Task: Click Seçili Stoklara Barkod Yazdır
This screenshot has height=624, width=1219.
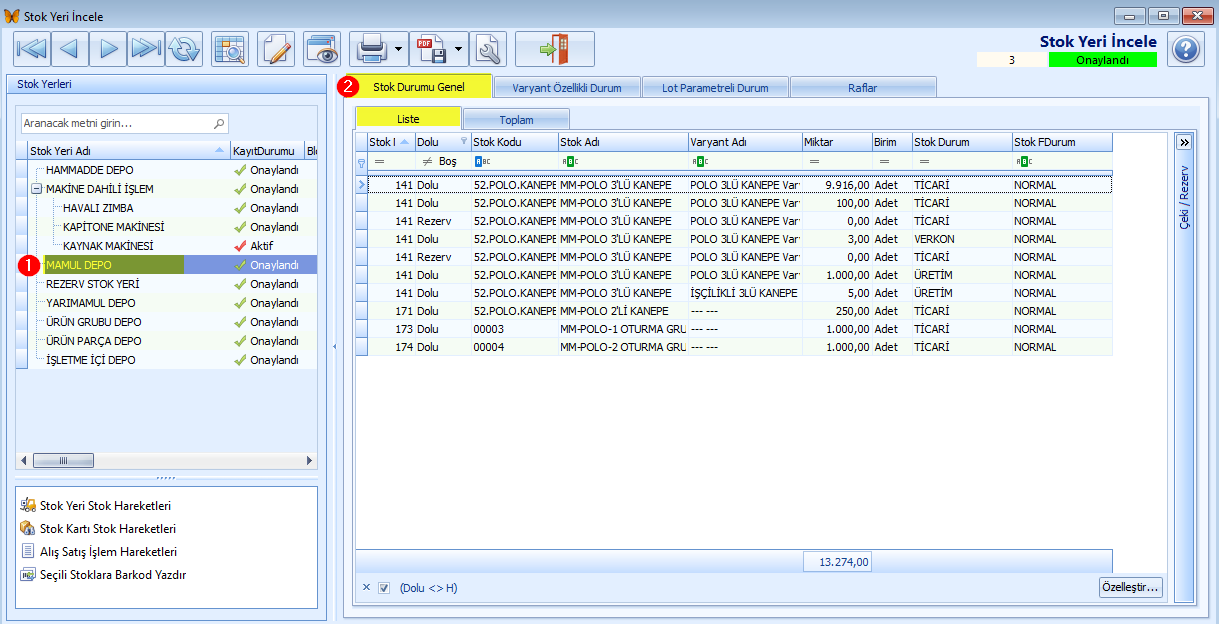Action: [x=112, y=575]
